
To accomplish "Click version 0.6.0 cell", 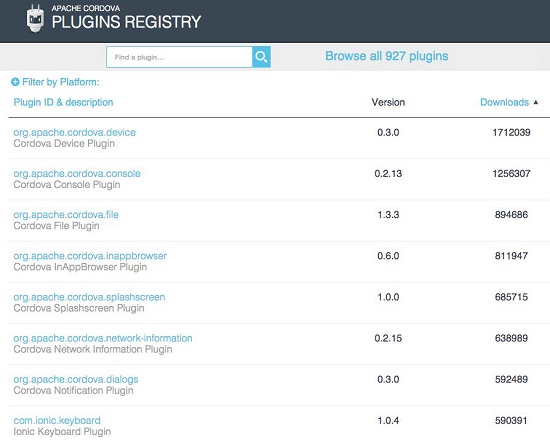I will click(388, 256).
